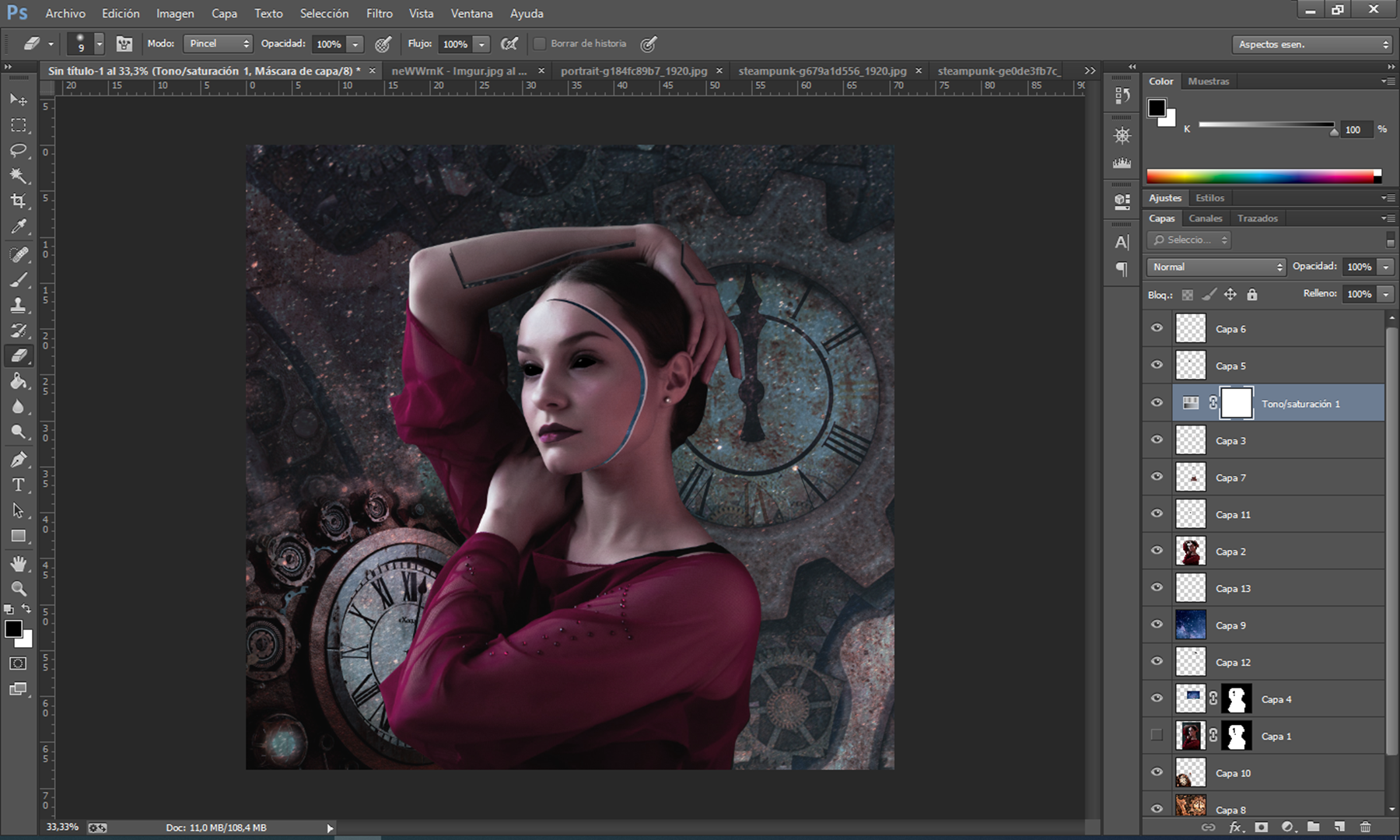Change screen mode icon
The width and height of the screenshot is (1400, 840).
pos(19,689)
